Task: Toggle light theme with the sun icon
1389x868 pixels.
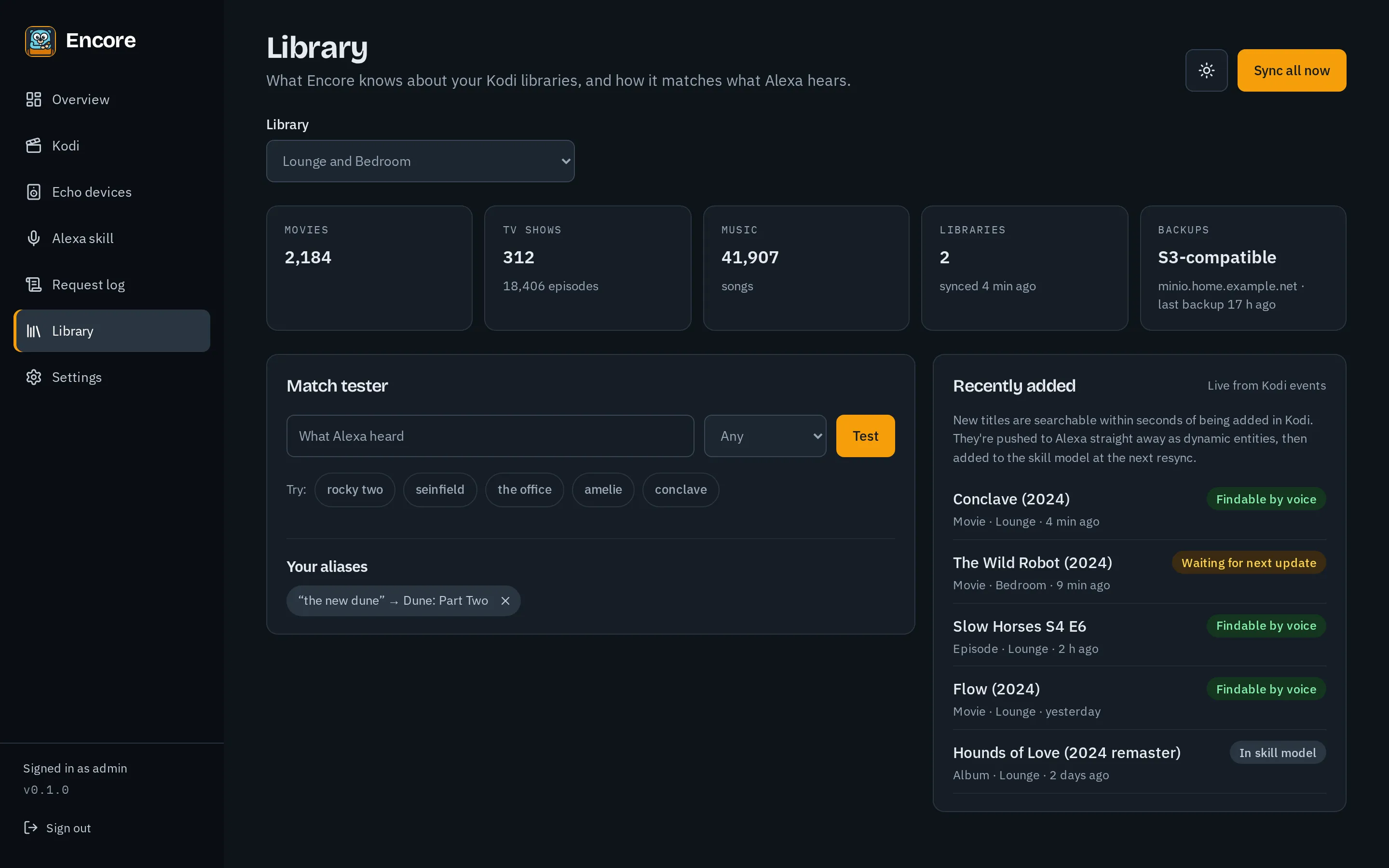Action: (1207, 70)
